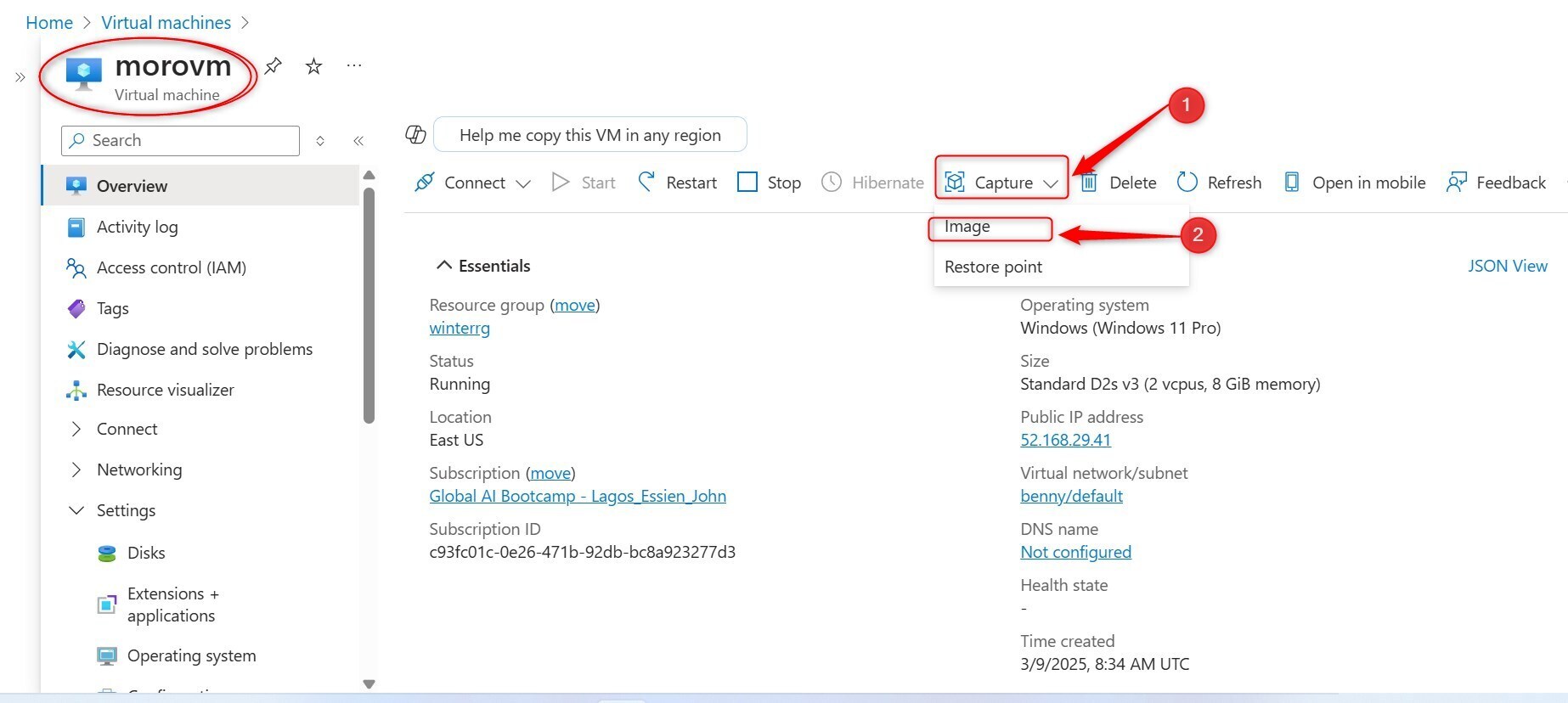The width and height of the screenshot is (1568, 703).
Task: Click the virtual machine icon beside morovm title
Action: coord(83,74)
